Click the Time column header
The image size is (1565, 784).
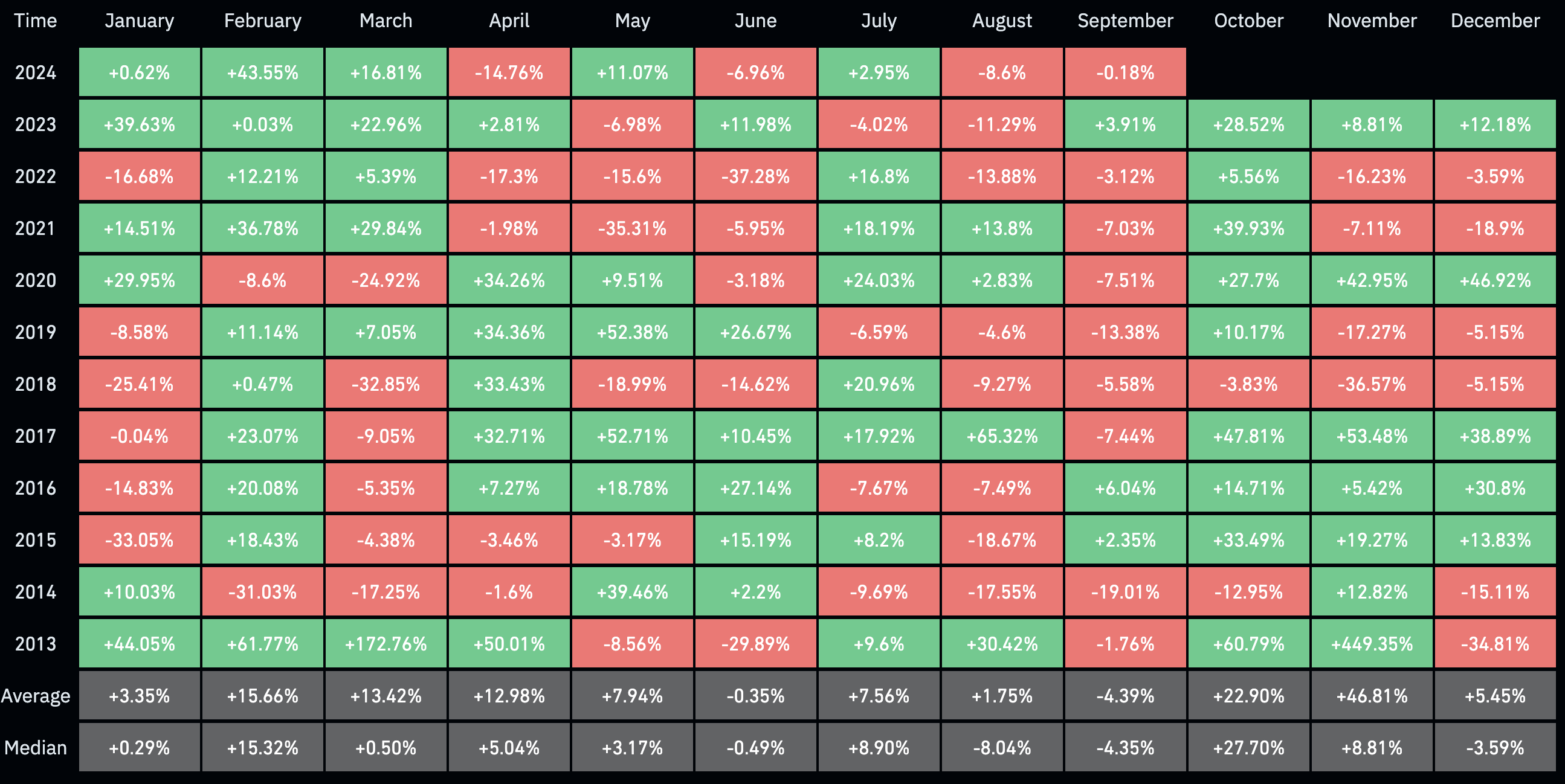tap(36, 21)
